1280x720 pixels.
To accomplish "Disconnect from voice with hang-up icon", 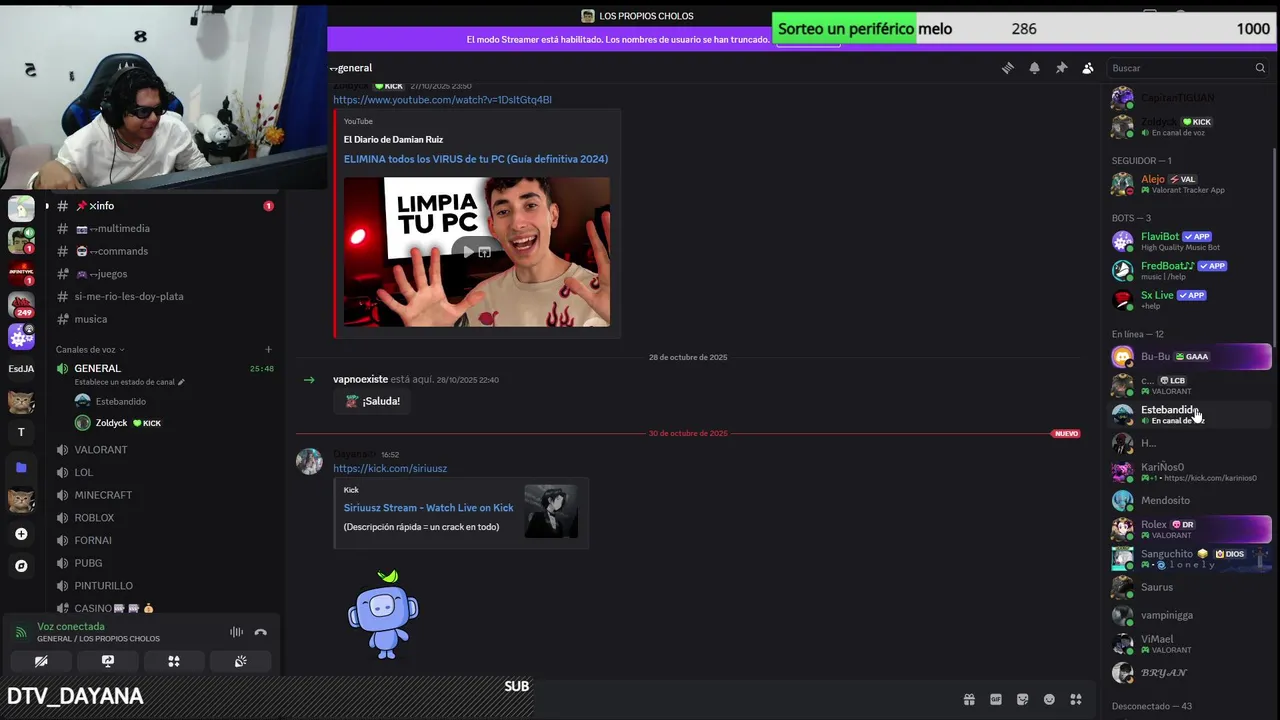I will tap(261, 632).
